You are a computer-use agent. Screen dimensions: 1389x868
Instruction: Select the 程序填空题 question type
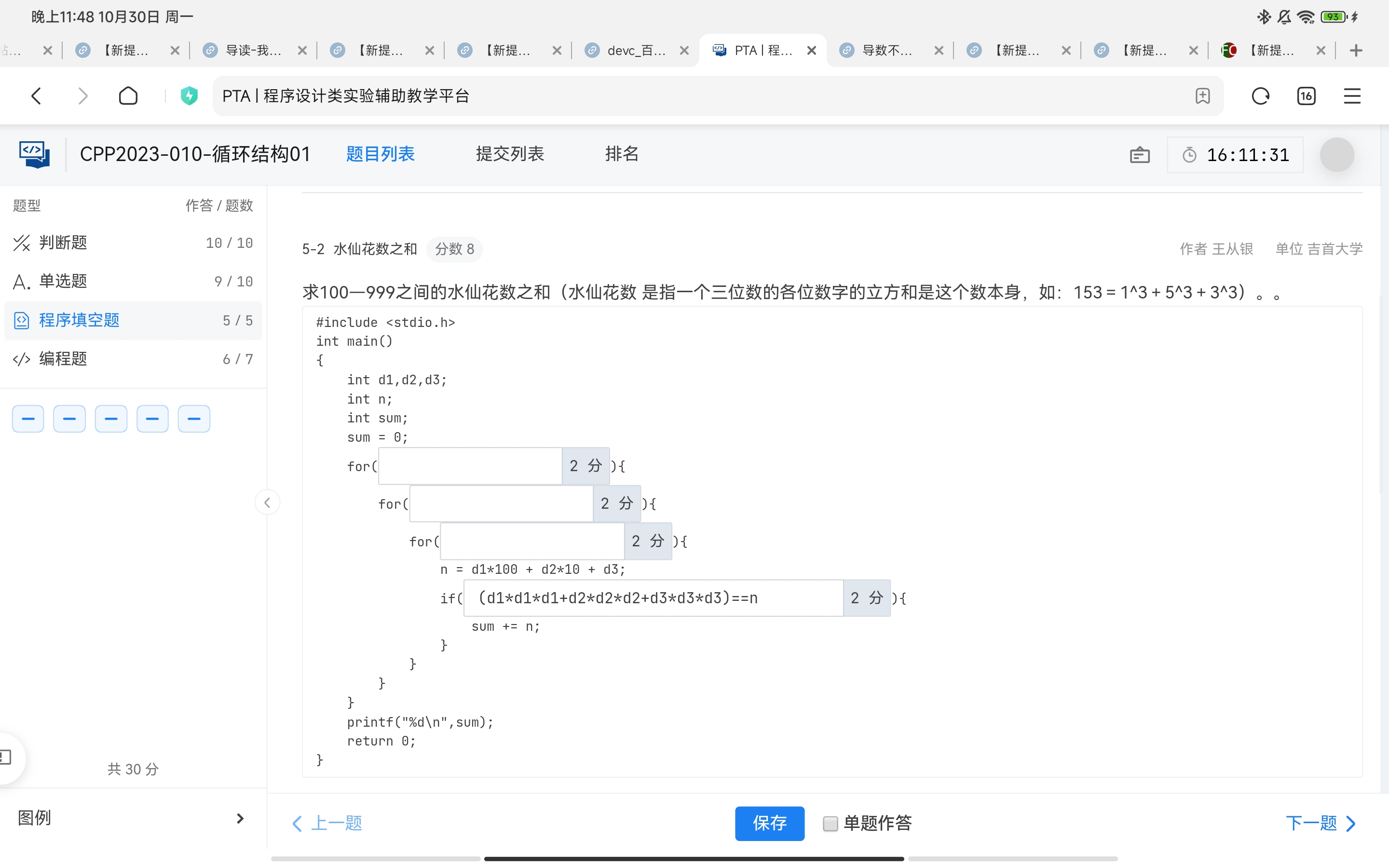(133, 320)
